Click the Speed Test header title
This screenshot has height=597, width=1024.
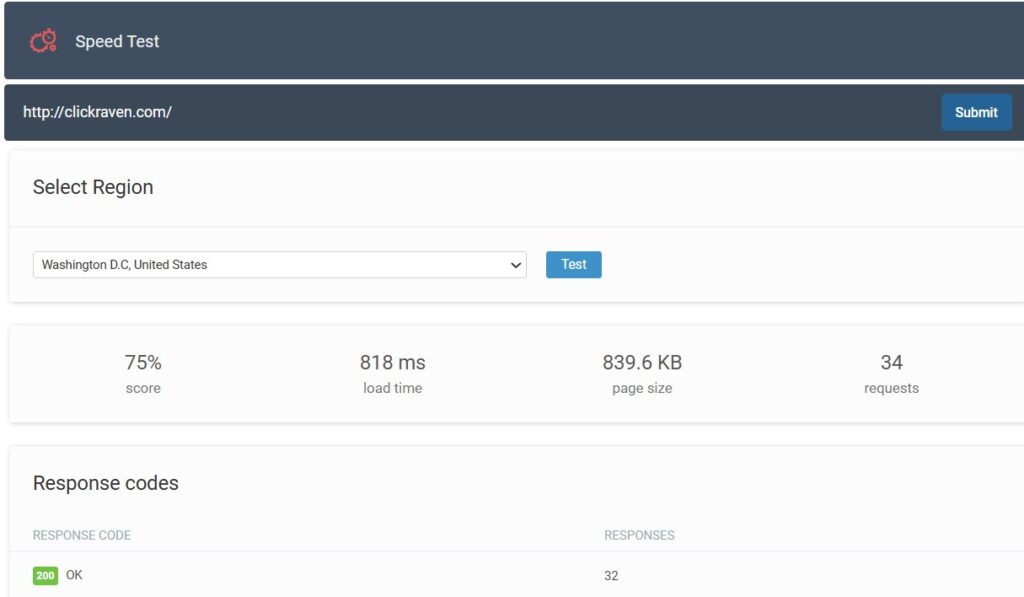click(117, 42)
